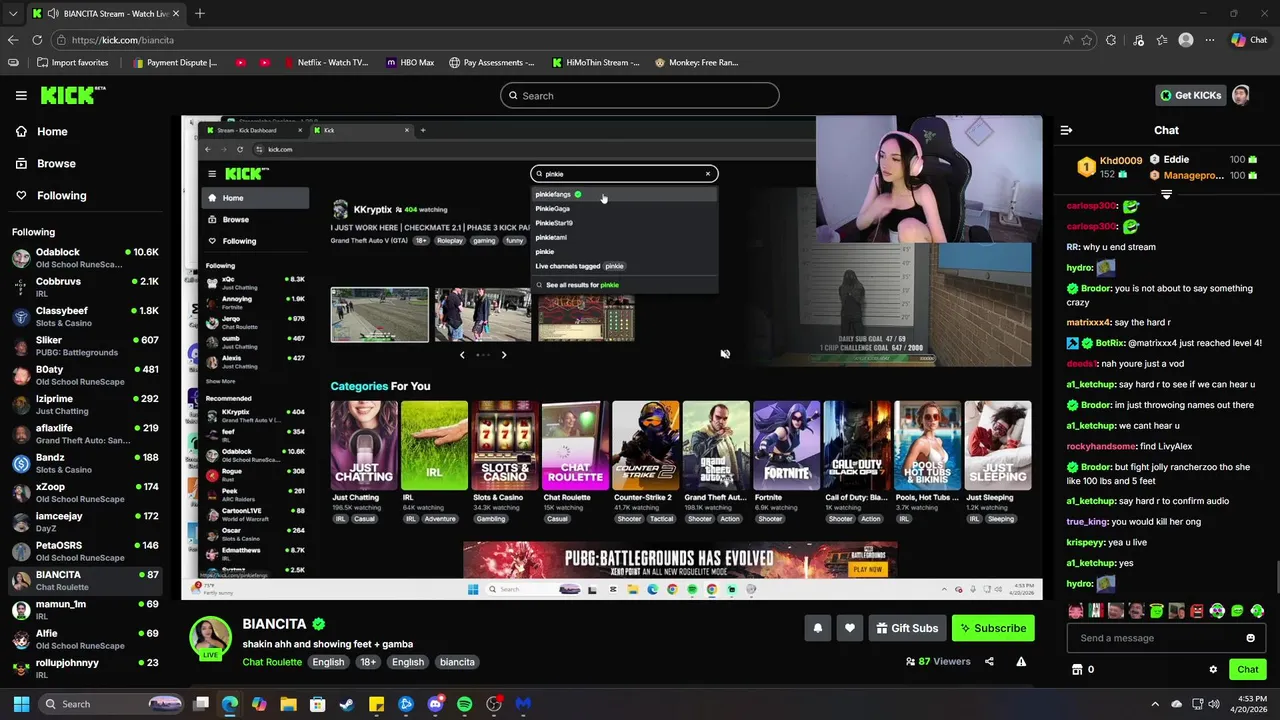Open xZoop channel in Following list
Image resolution: width=1280 pixels, height=720 pixels.
[x=85, y=492]
